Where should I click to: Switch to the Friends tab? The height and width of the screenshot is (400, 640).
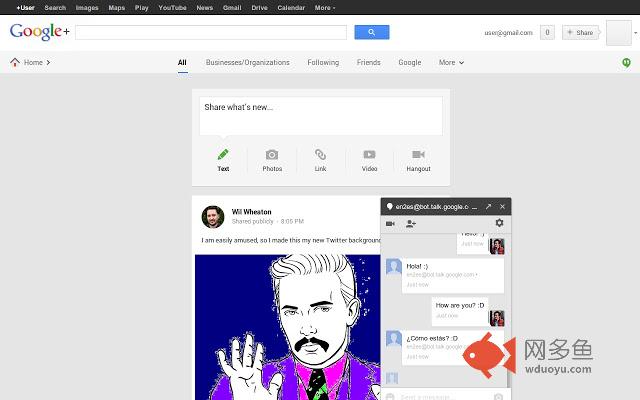coord(368,62)
